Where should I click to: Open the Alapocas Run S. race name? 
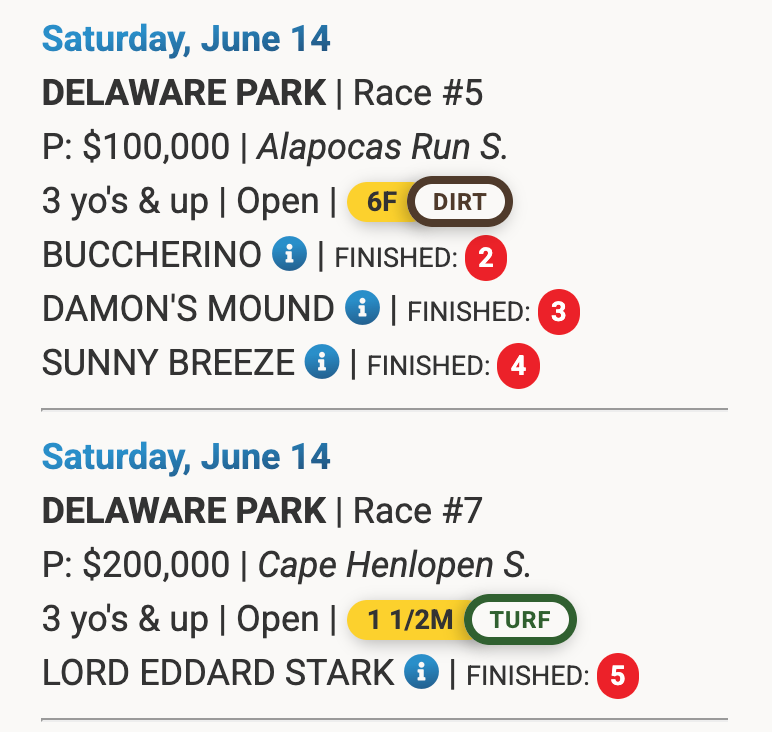point(382,147)
